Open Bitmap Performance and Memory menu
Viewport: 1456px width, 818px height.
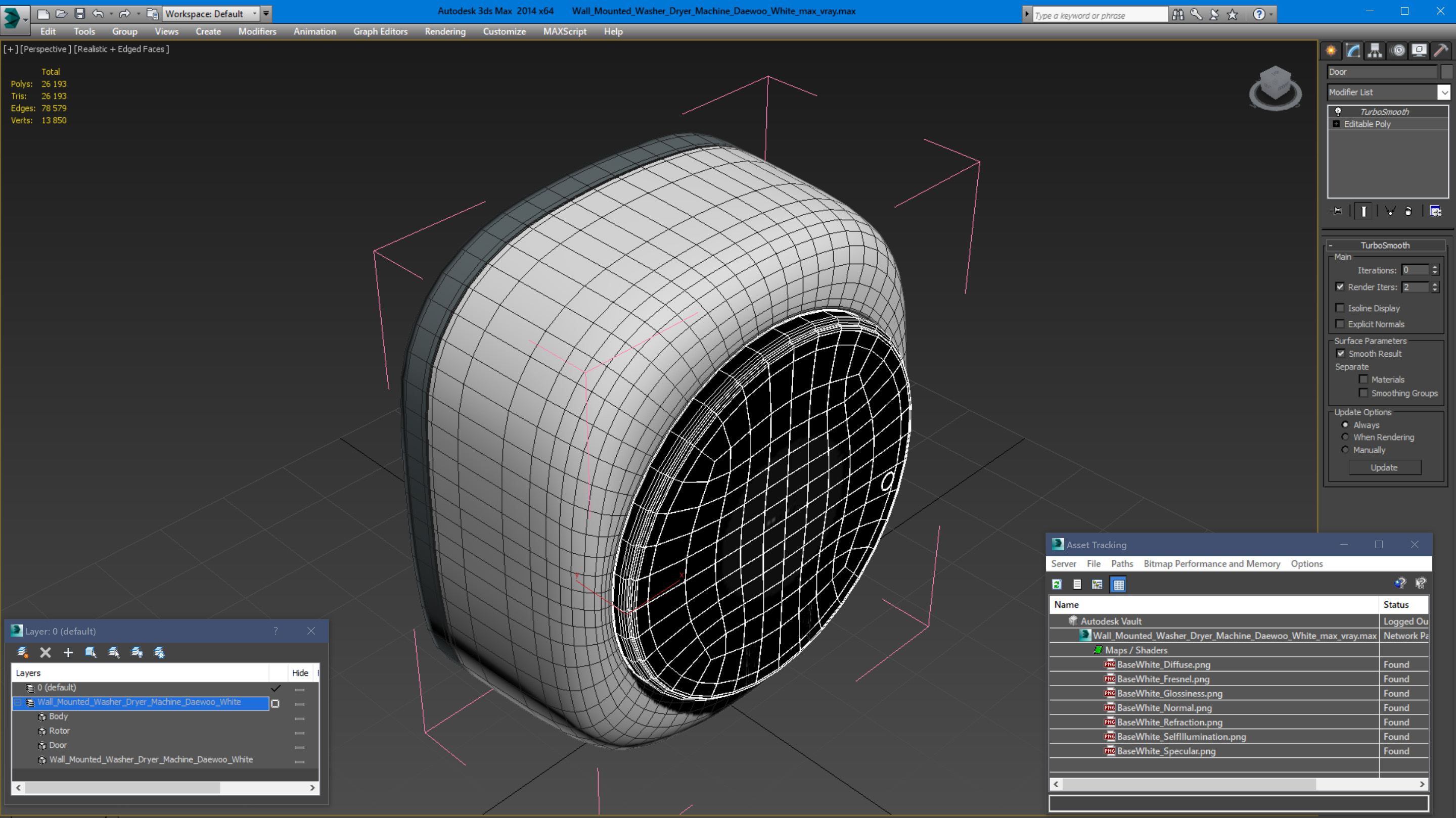point(1212,564)
